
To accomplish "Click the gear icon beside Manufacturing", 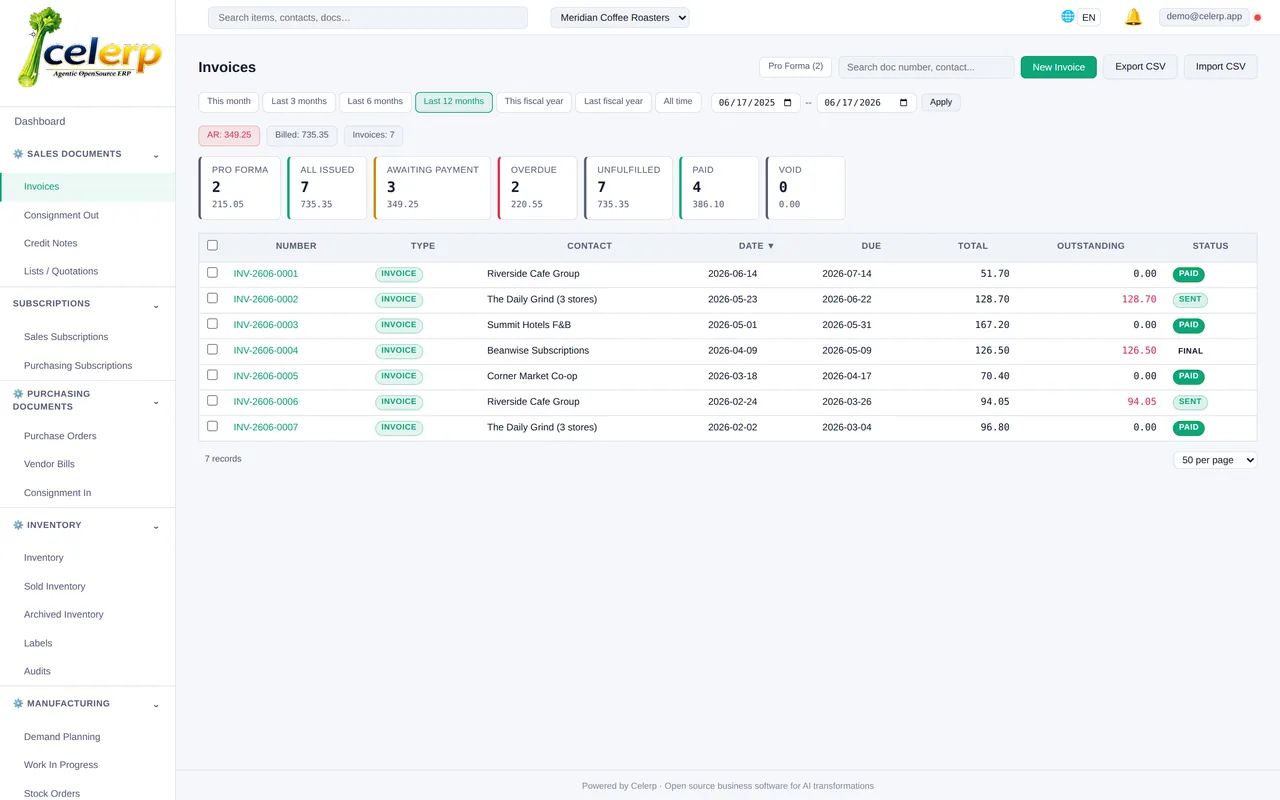I will [18, 704].
